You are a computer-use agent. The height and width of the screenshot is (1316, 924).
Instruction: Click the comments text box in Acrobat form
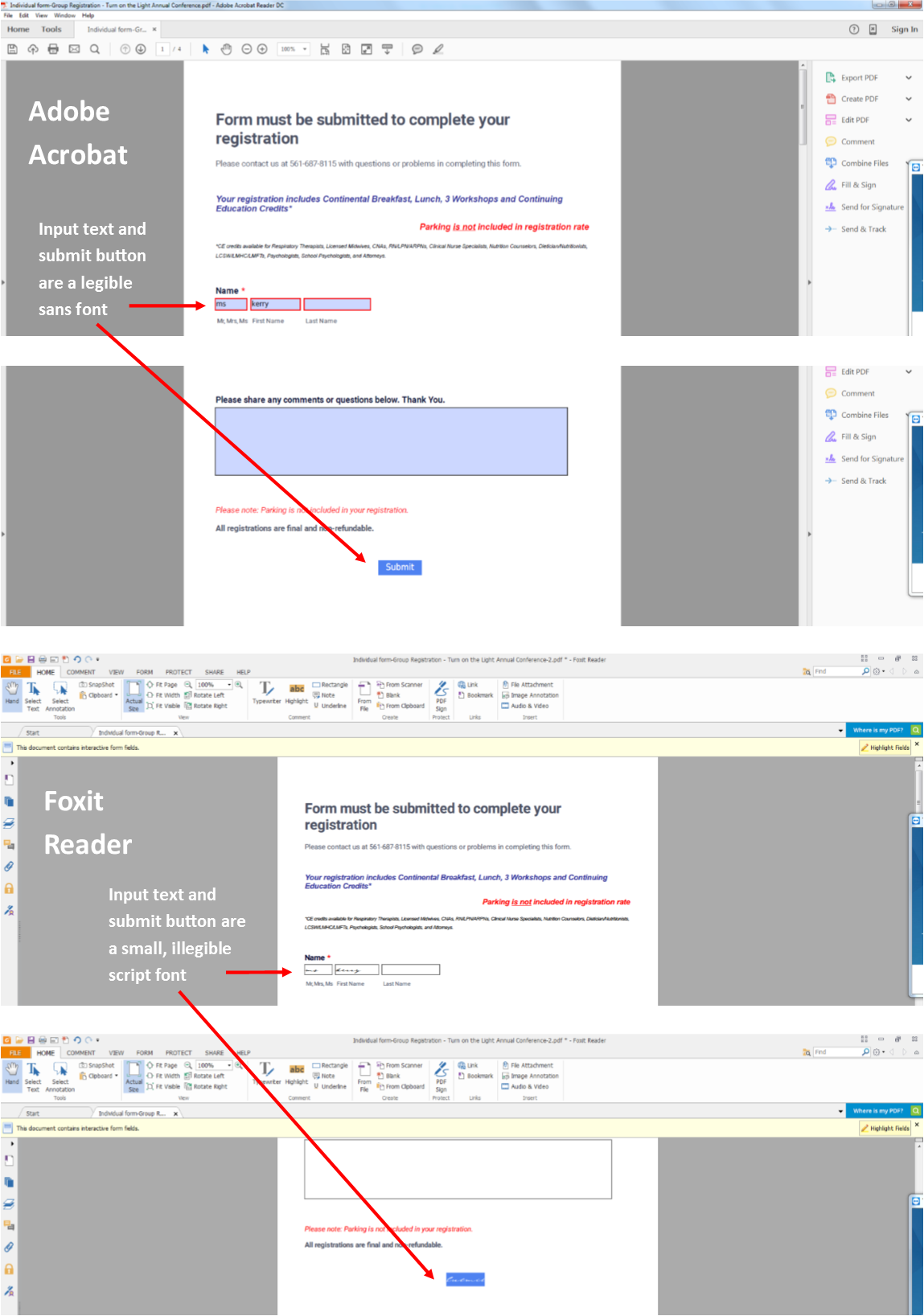pos(391,441)
